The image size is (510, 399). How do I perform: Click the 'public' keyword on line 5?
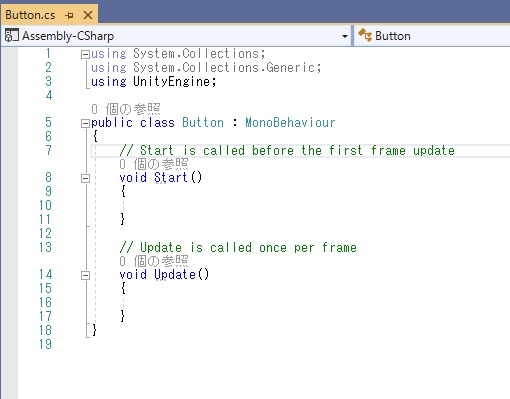112,123
